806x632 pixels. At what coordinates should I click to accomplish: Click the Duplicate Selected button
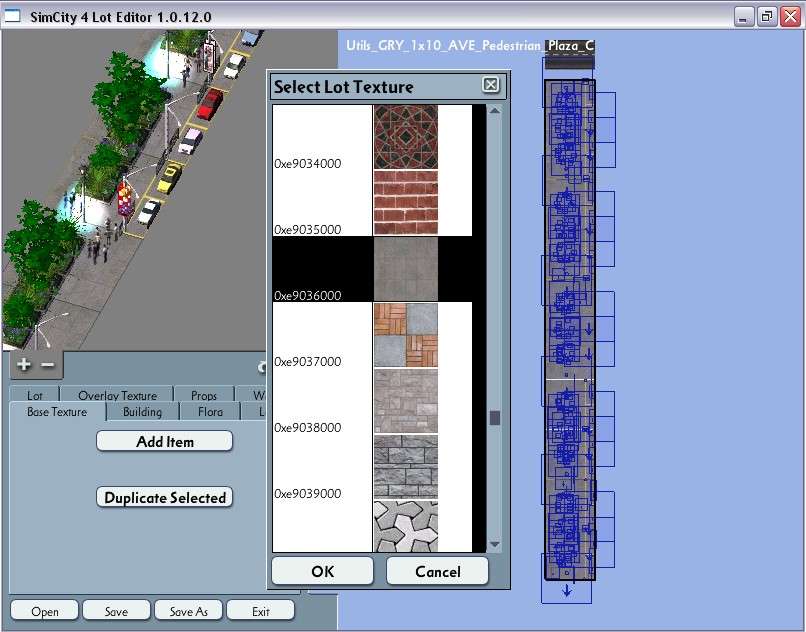tap(164, 497)
